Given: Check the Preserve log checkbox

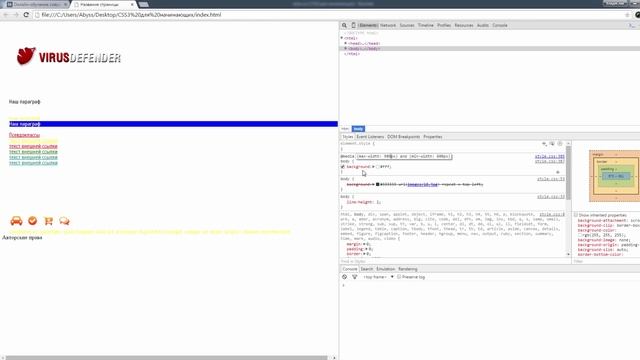Looking at the screenshot, I should pyautogui.click(x=399, y=277).
